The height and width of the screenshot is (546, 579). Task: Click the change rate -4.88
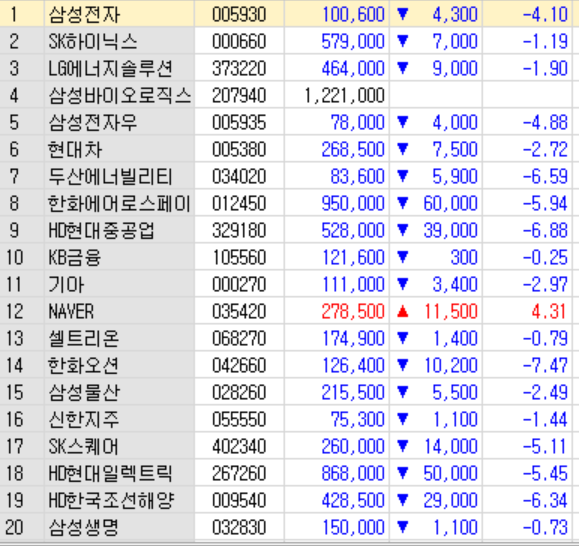coord(545,123)
